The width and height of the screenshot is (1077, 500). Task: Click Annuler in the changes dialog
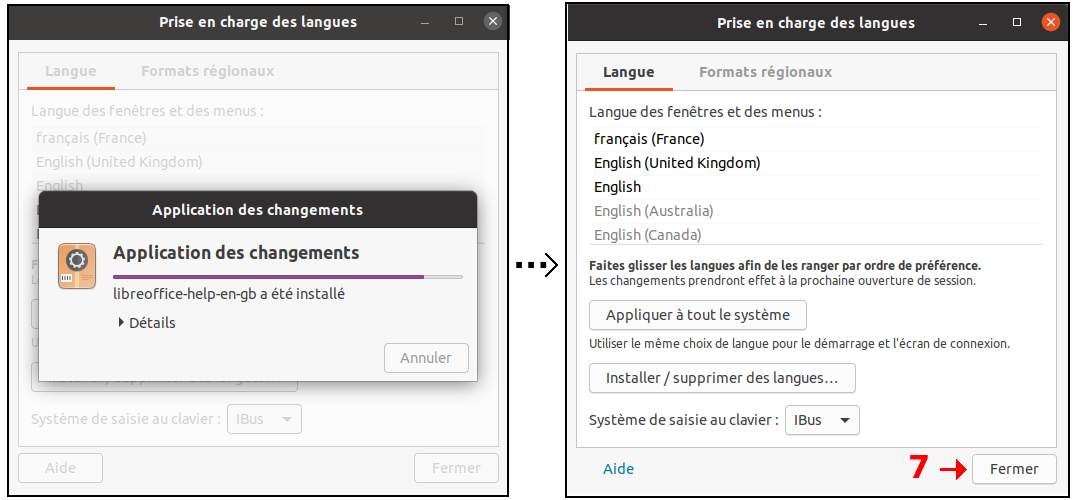coord(426,358)
